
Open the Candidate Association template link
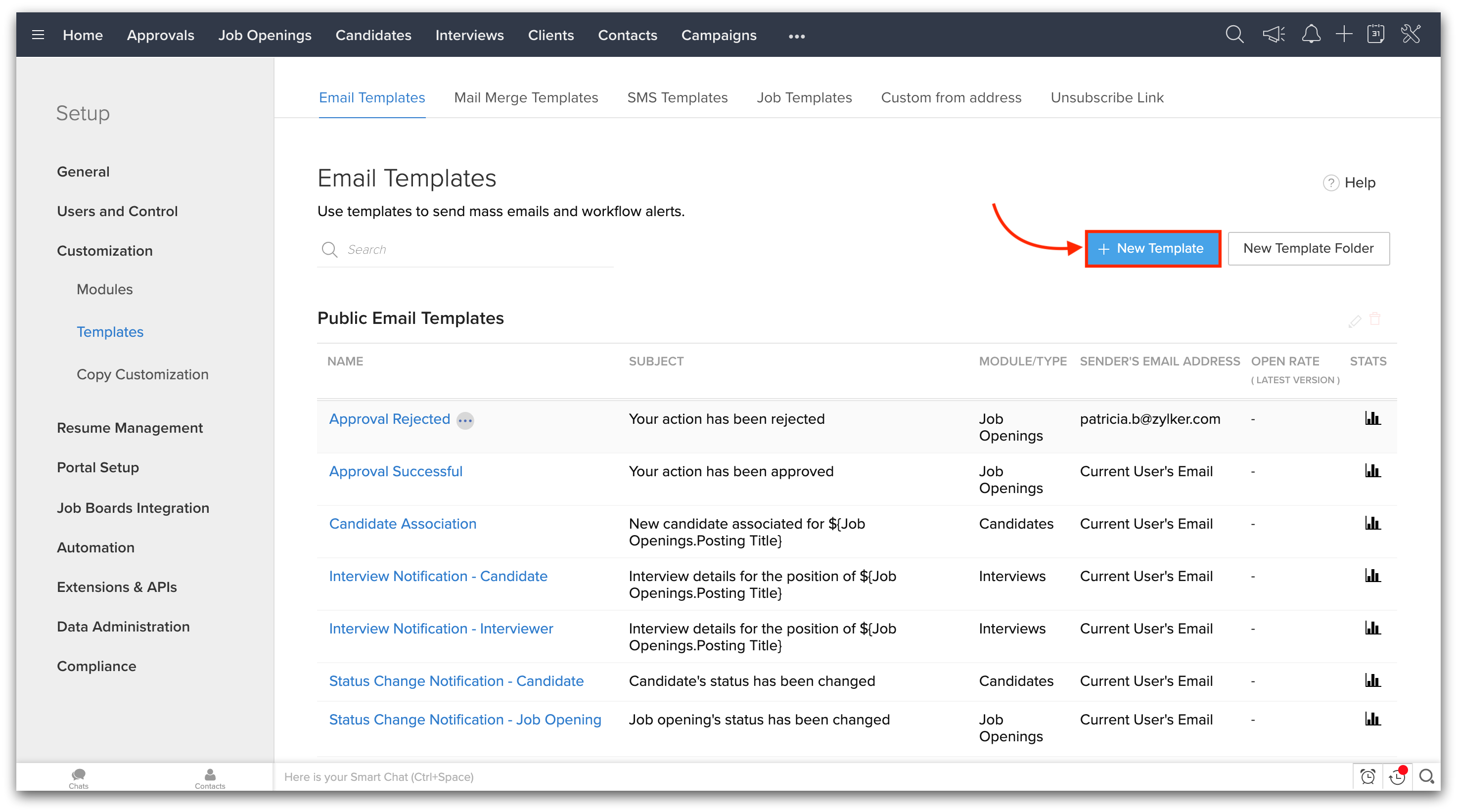403,523
